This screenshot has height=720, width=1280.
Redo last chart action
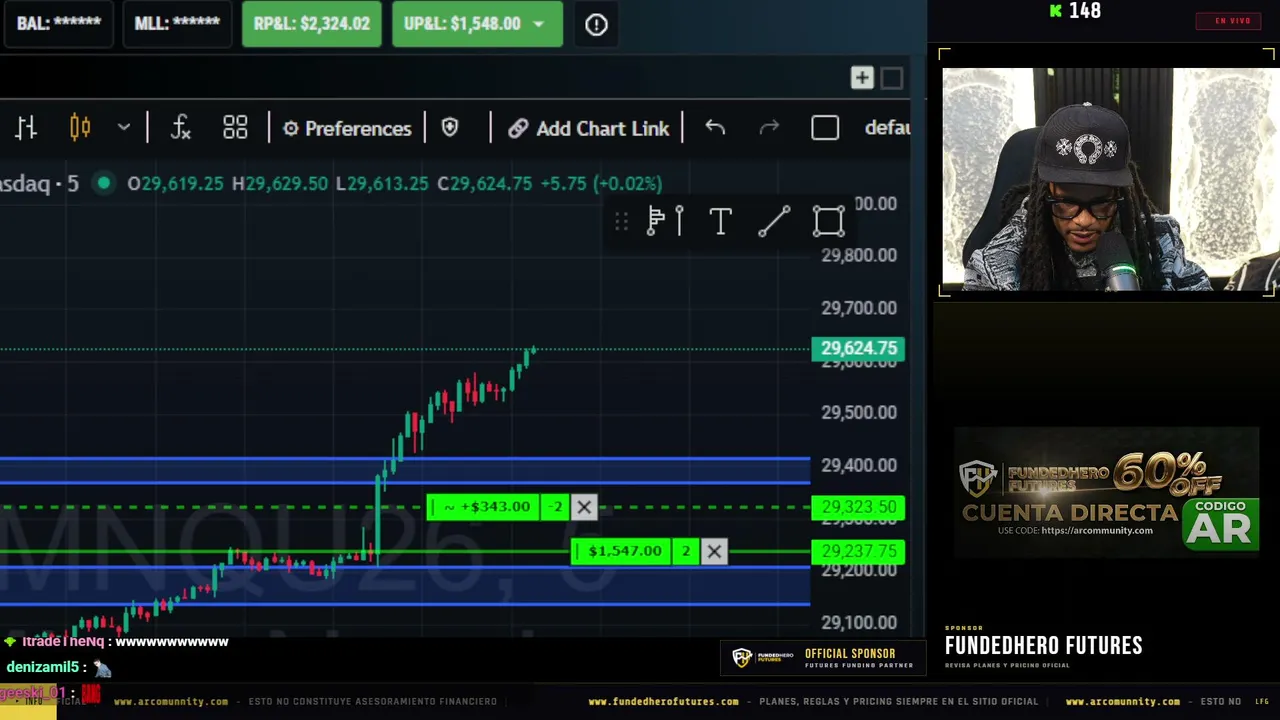click(769, 128)
